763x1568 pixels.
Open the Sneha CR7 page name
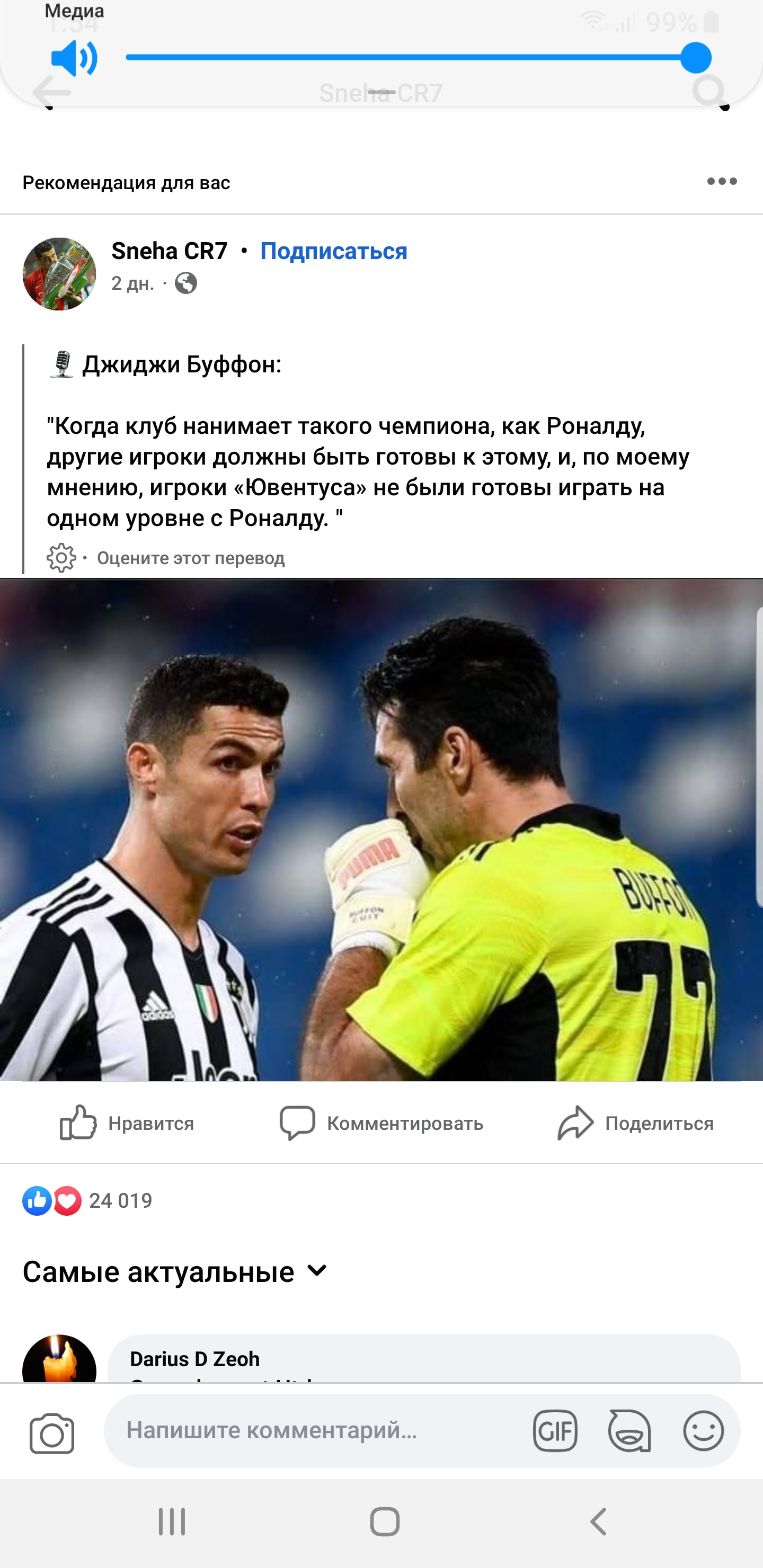pos(169,251)
